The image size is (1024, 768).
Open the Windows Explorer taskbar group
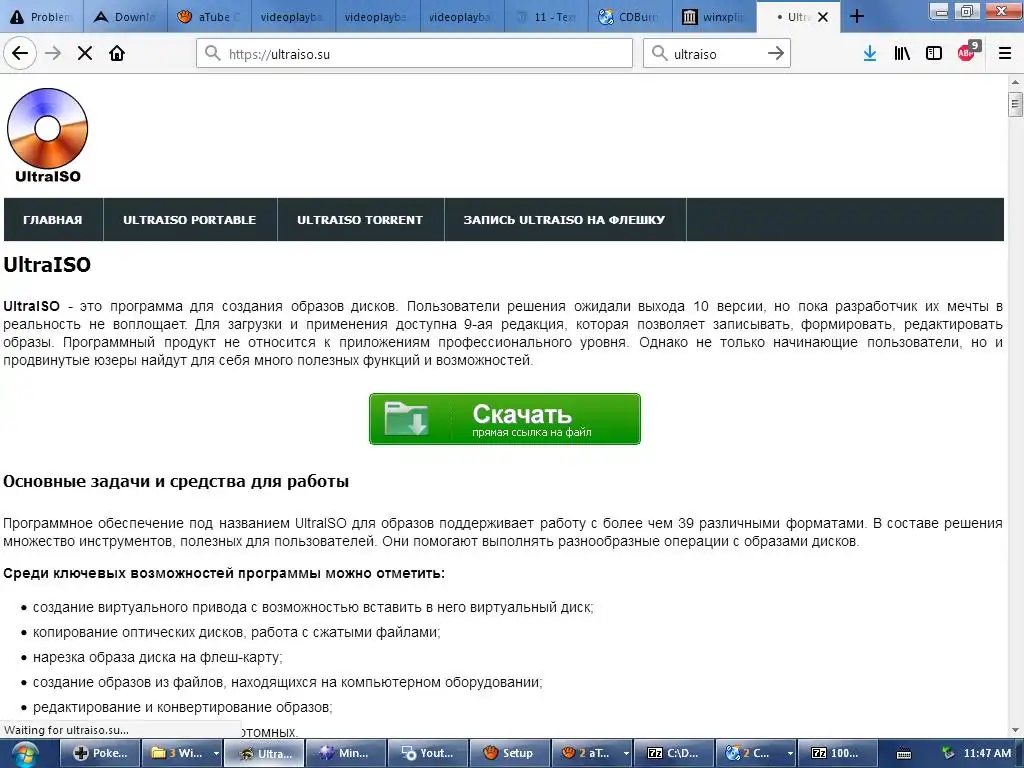pyautogui.click(x=176, y=754)
